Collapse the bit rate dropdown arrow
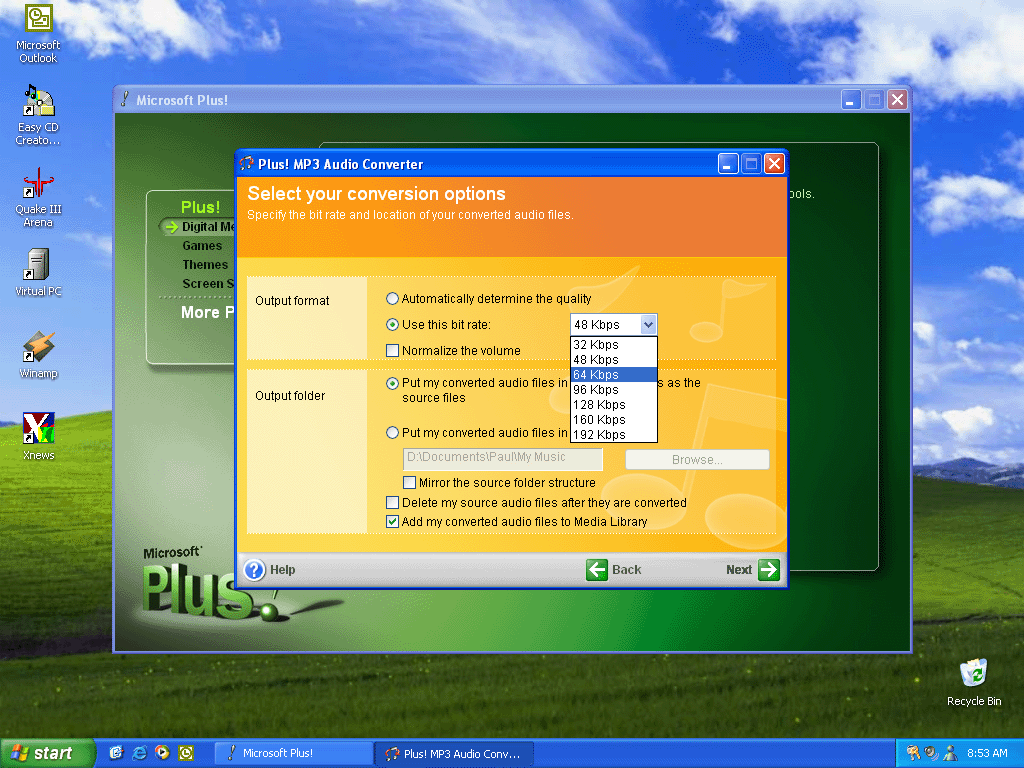The width and height of the screenshot is (1024, 768). 647,325
